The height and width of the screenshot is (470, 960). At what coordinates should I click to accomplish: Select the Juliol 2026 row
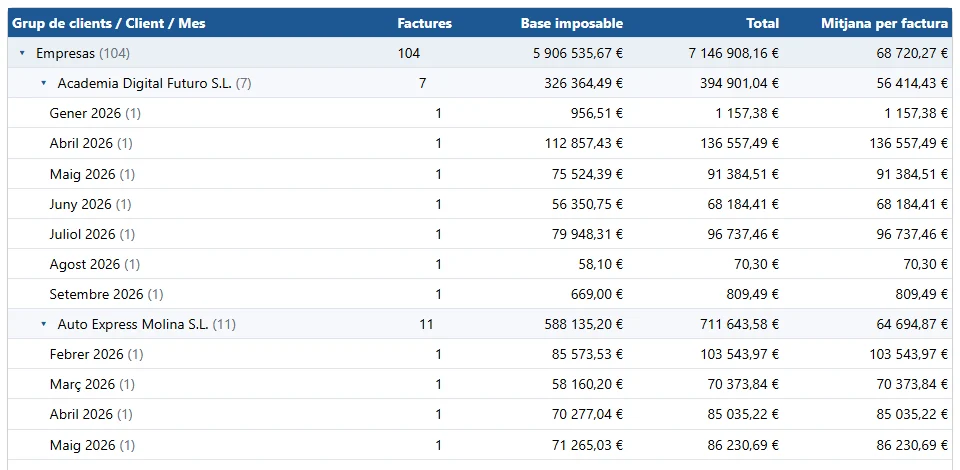coord(480,234)
